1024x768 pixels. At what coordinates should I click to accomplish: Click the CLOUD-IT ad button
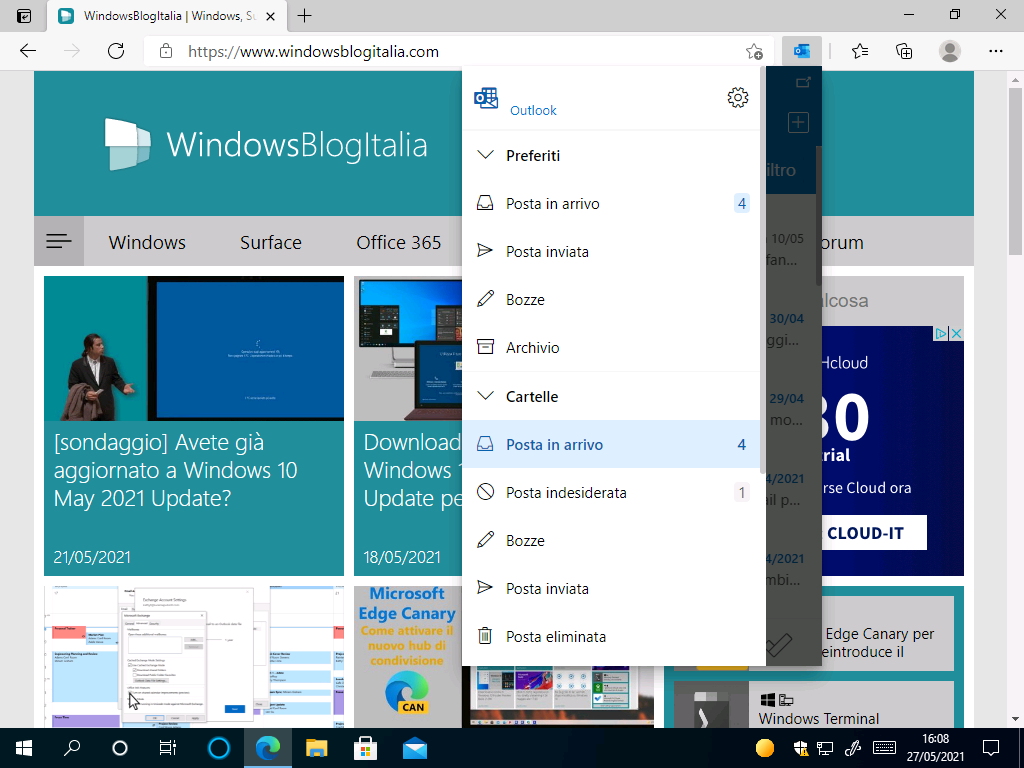tap(873, 533)
